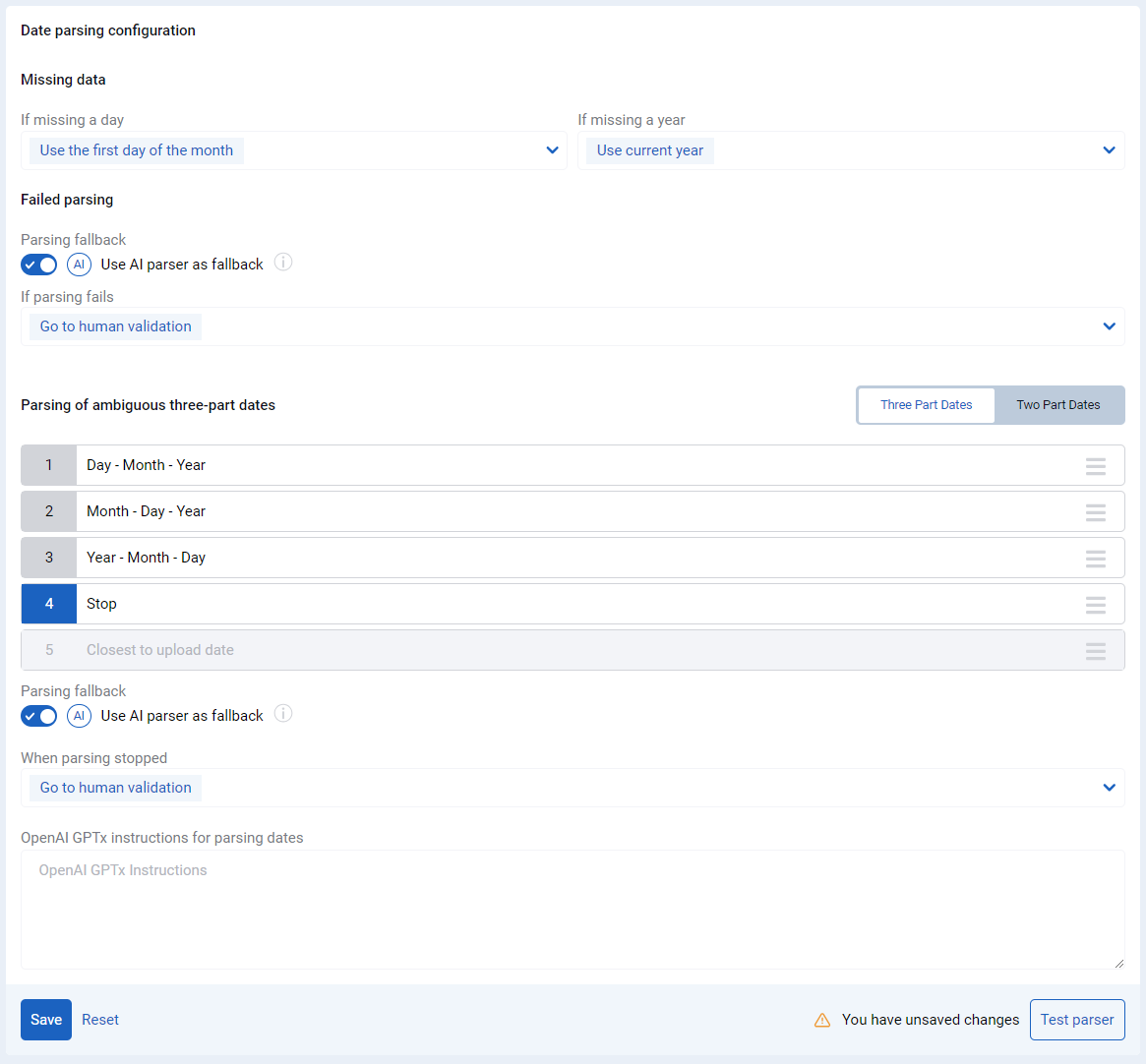
Task: Open the Test parser button
Action: [x=1076, y=1020]
